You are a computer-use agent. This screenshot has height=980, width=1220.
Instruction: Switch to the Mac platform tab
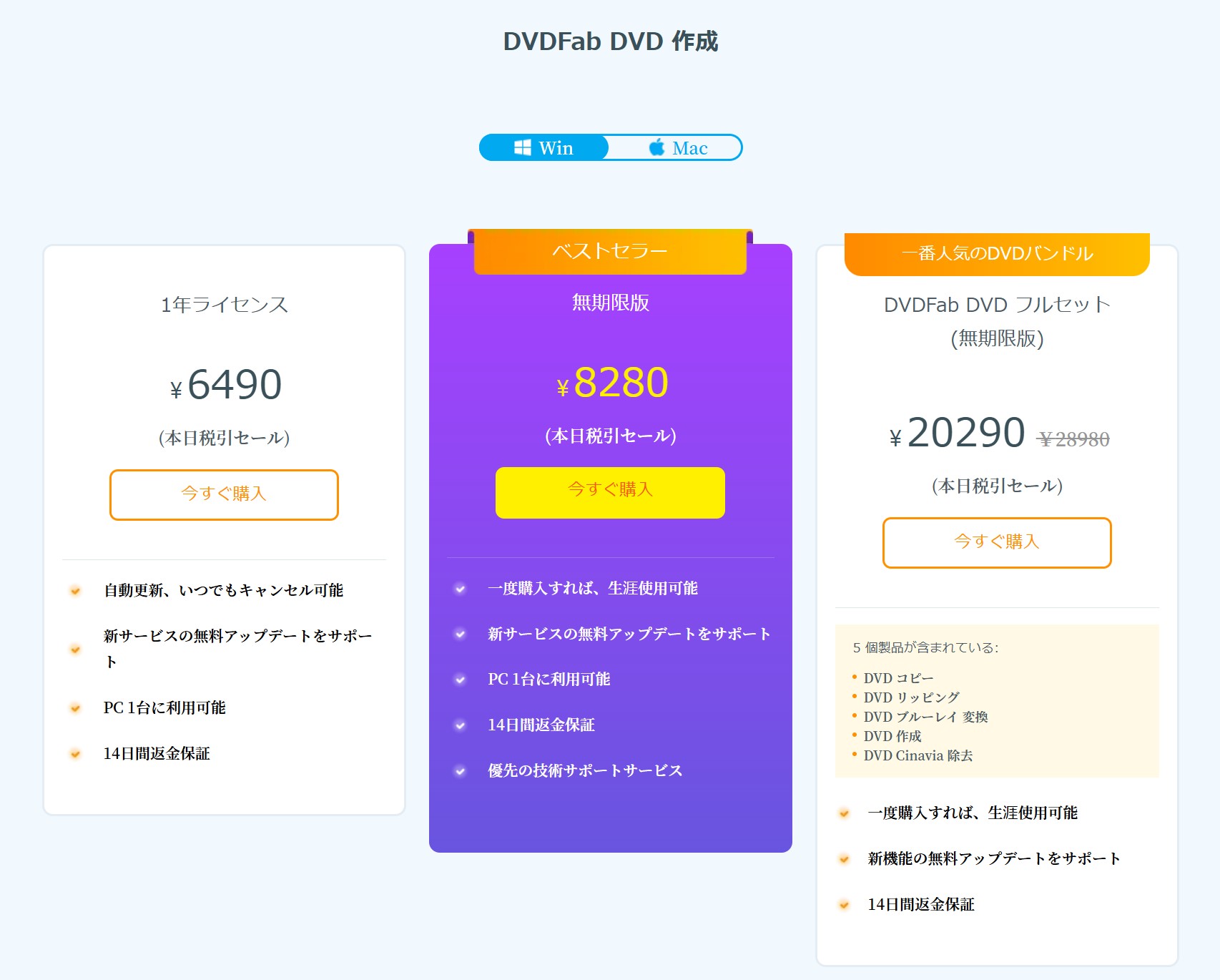click(677, 148)
